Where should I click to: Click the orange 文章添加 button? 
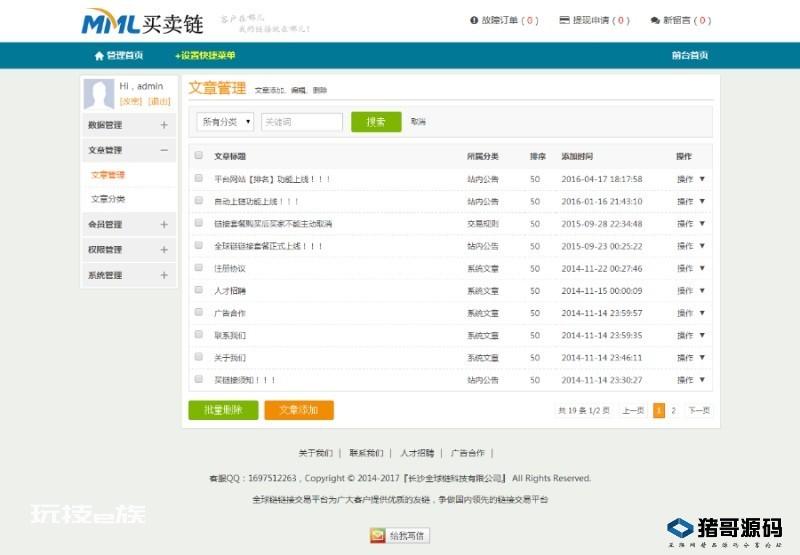pyautogui.click(x=299, y=410)
